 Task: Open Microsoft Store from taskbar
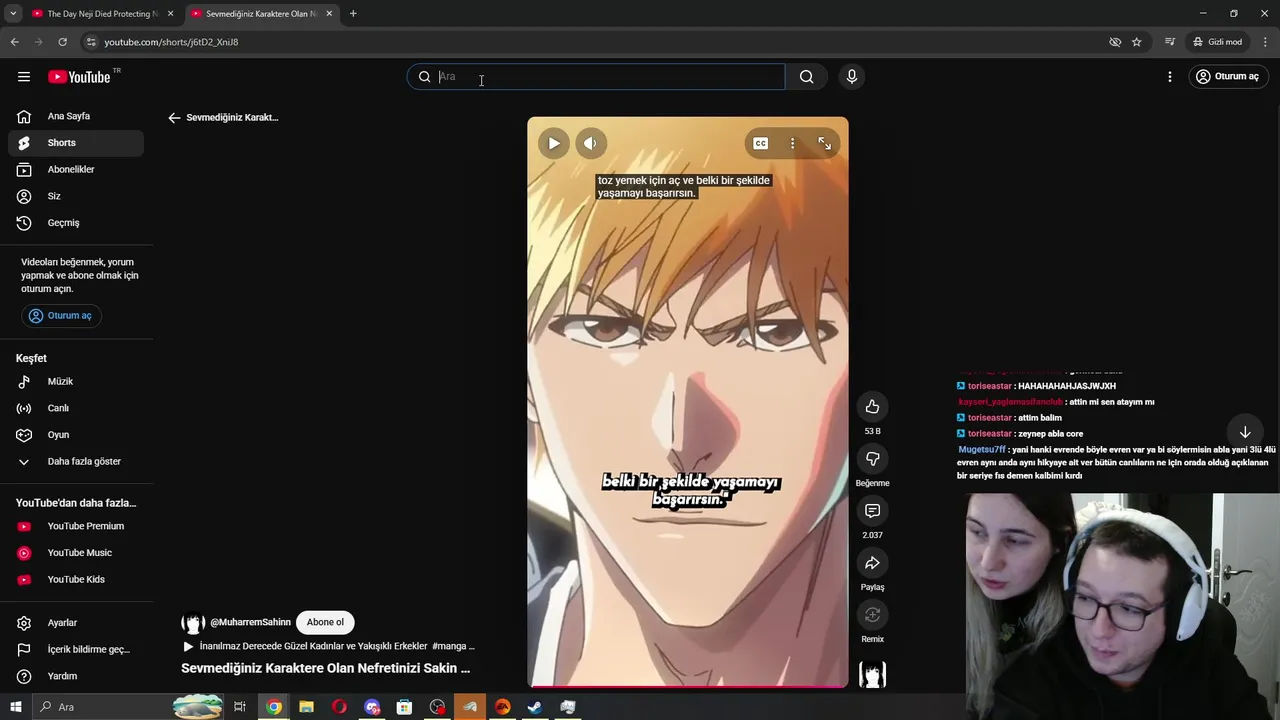tap(404, 707)
